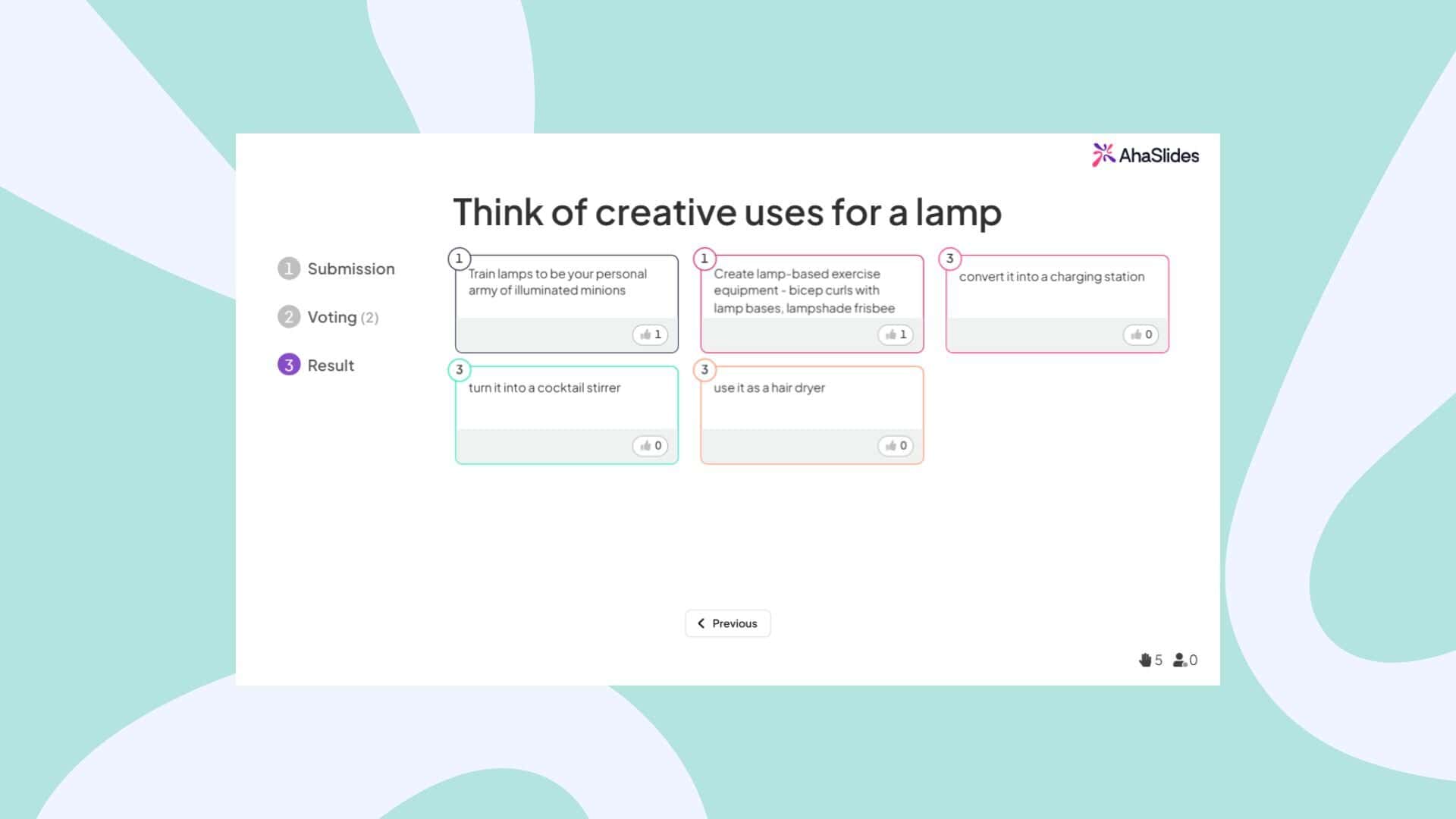Click the thumbs-up on the exercise equipment idea
Screen dimensions: 1456x819
pyautogui.click(x=896, y=334)
